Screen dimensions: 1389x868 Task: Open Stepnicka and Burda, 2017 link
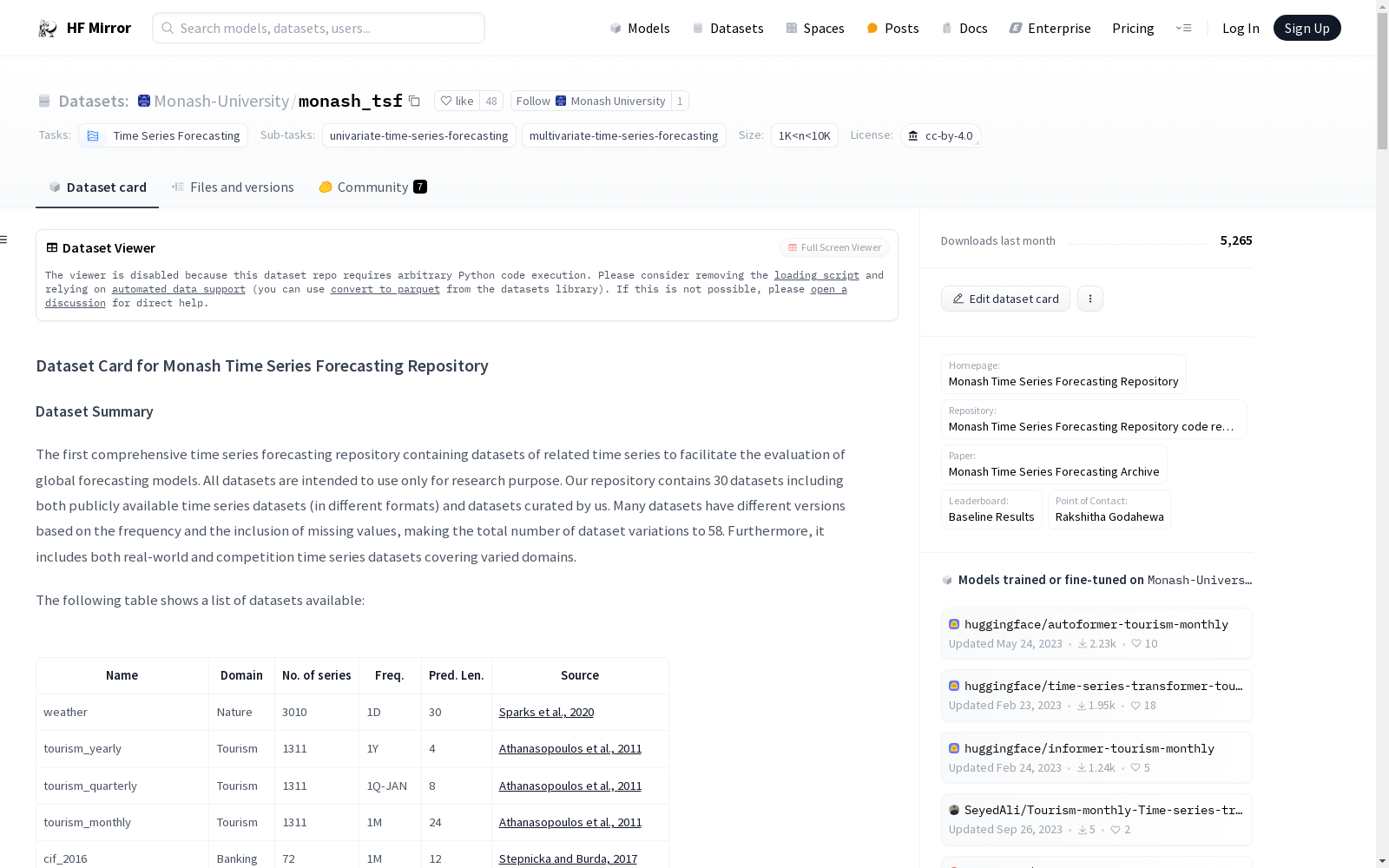point(568,858)
